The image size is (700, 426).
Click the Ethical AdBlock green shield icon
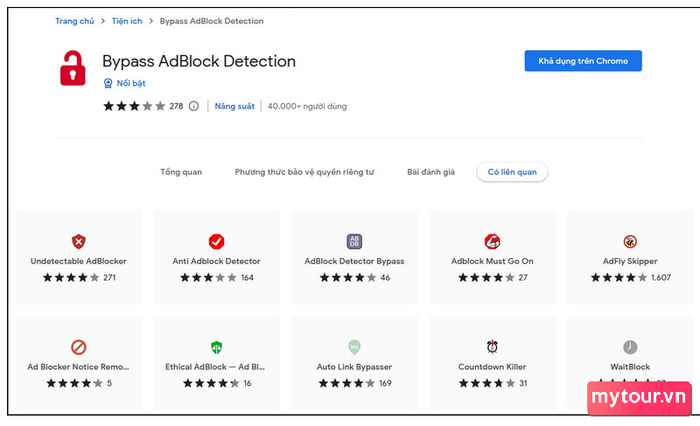pos(217,347)
